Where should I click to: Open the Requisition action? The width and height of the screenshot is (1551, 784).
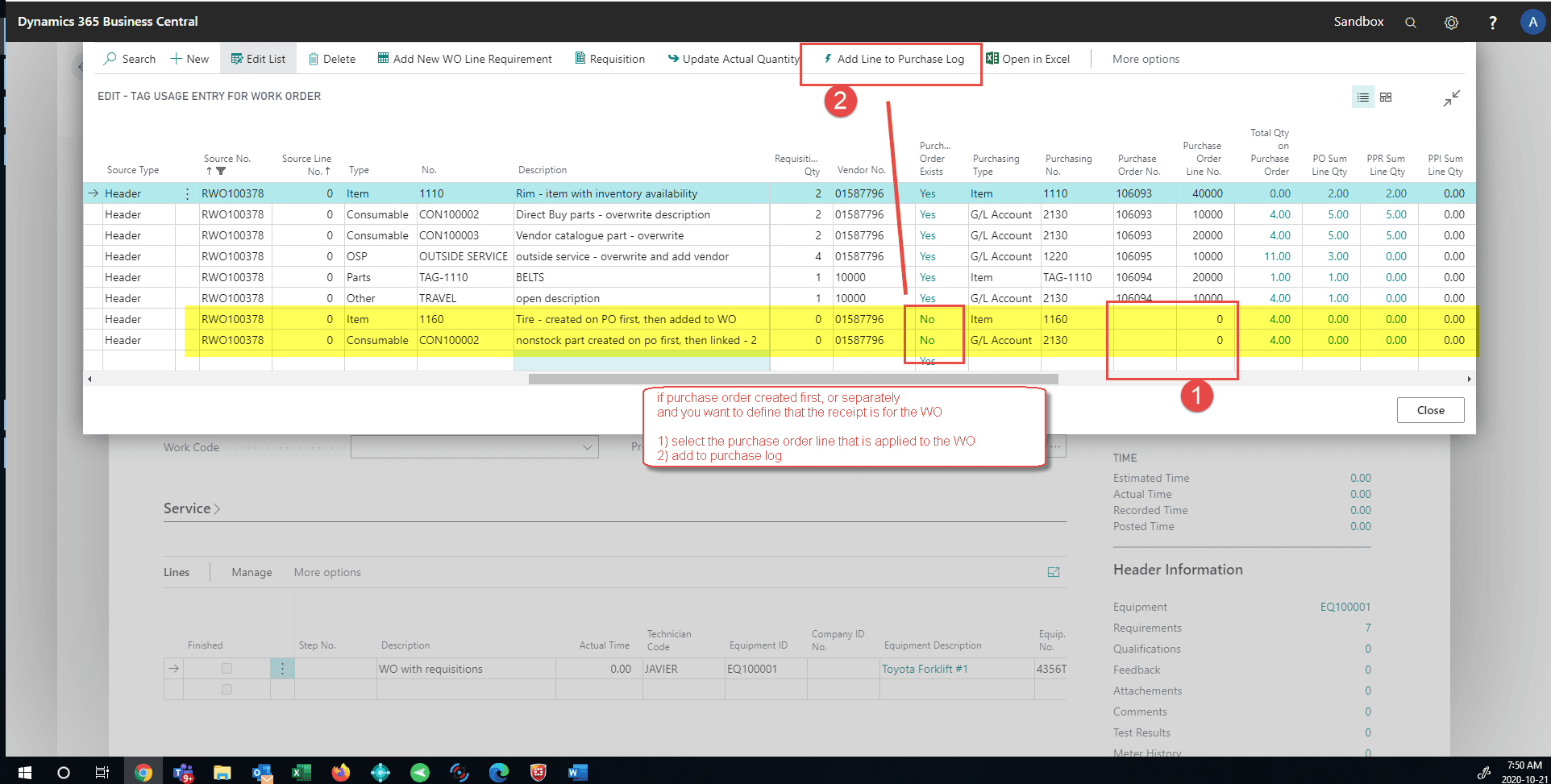coord(610,59)
